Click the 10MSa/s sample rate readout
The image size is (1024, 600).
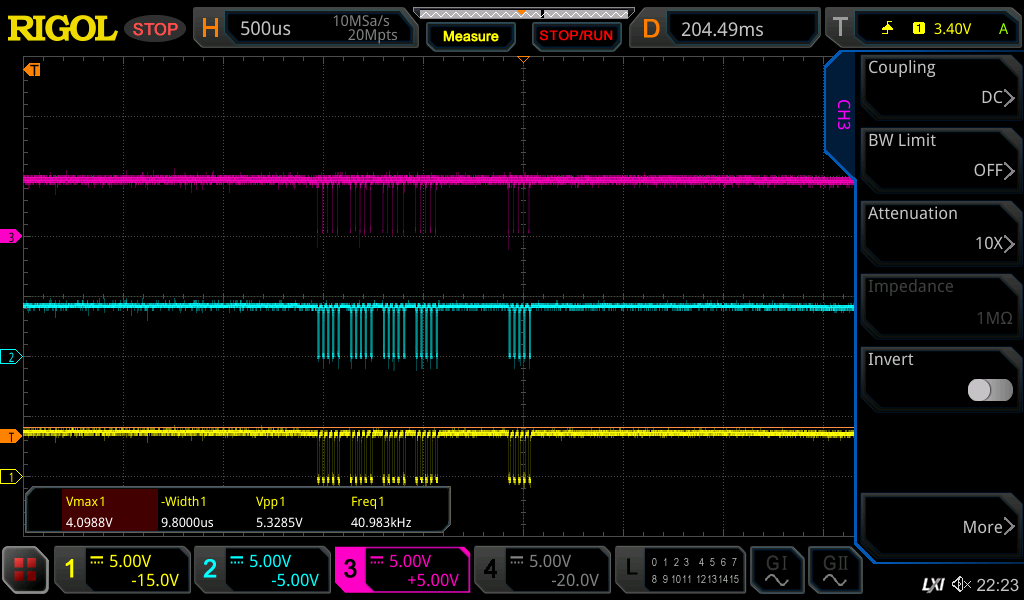[361, 21]
